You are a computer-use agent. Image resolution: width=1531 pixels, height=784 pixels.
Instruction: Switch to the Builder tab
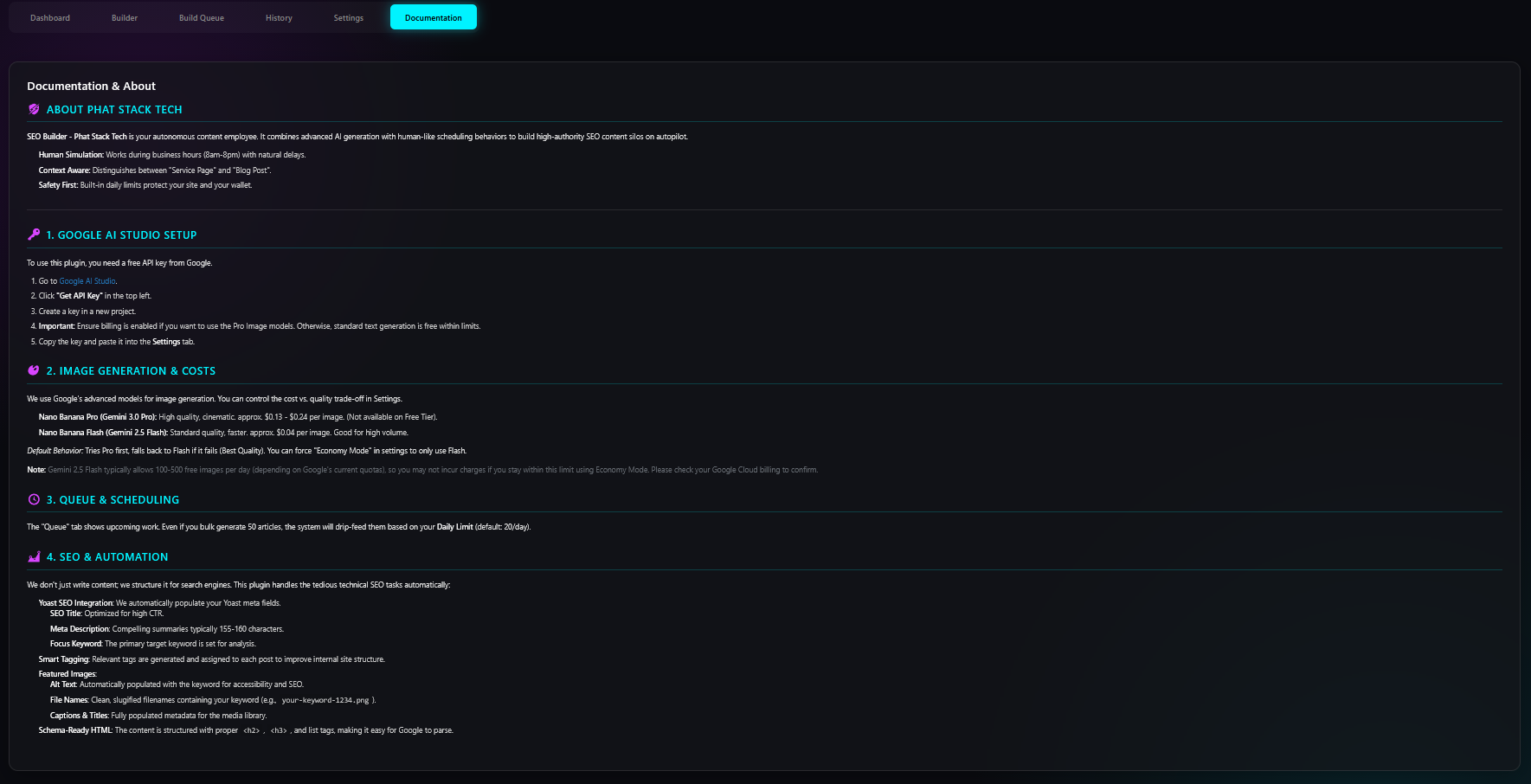tap(125, 17)
